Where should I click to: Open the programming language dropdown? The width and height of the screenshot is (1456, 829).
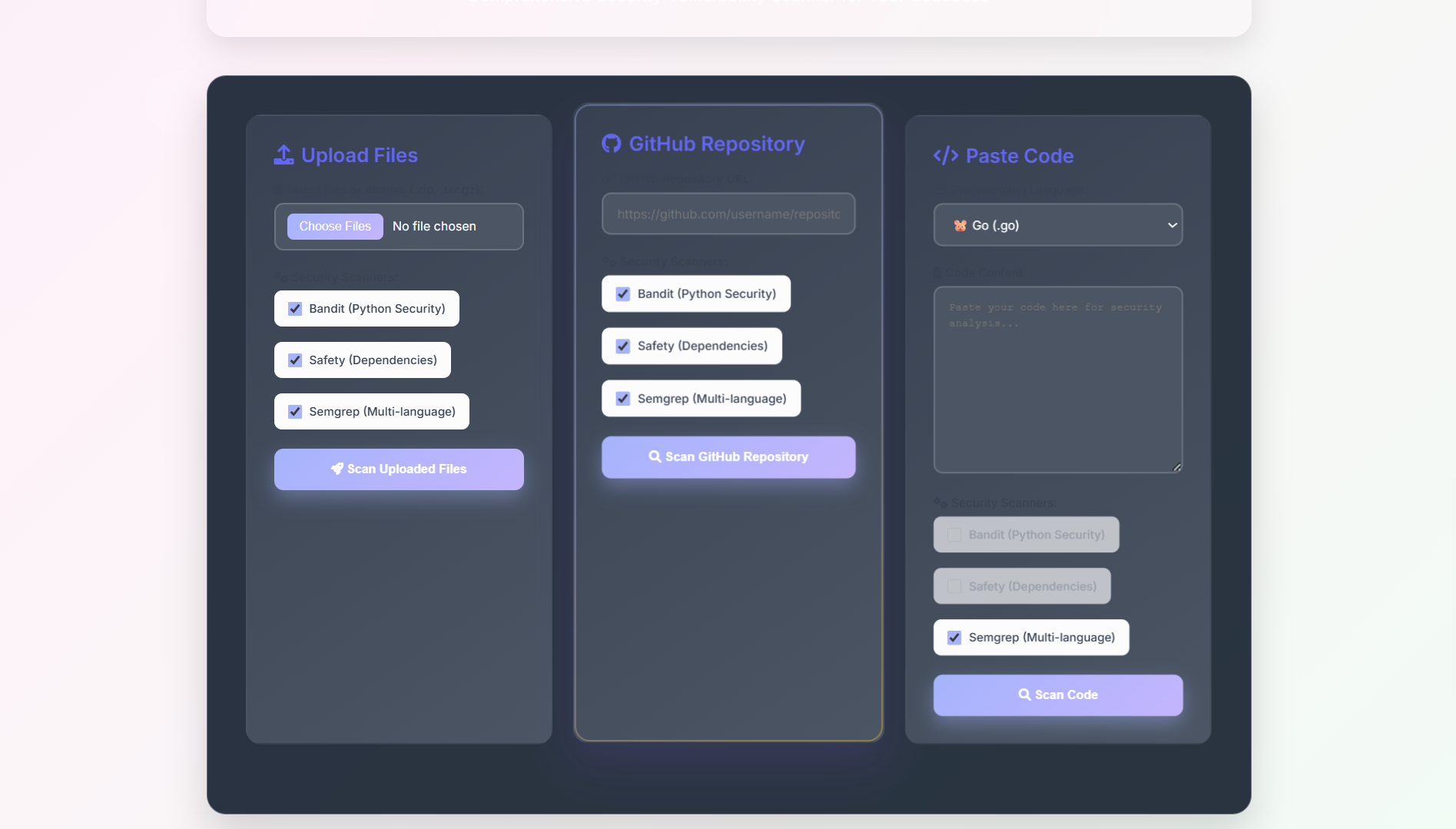[1057, 225]
